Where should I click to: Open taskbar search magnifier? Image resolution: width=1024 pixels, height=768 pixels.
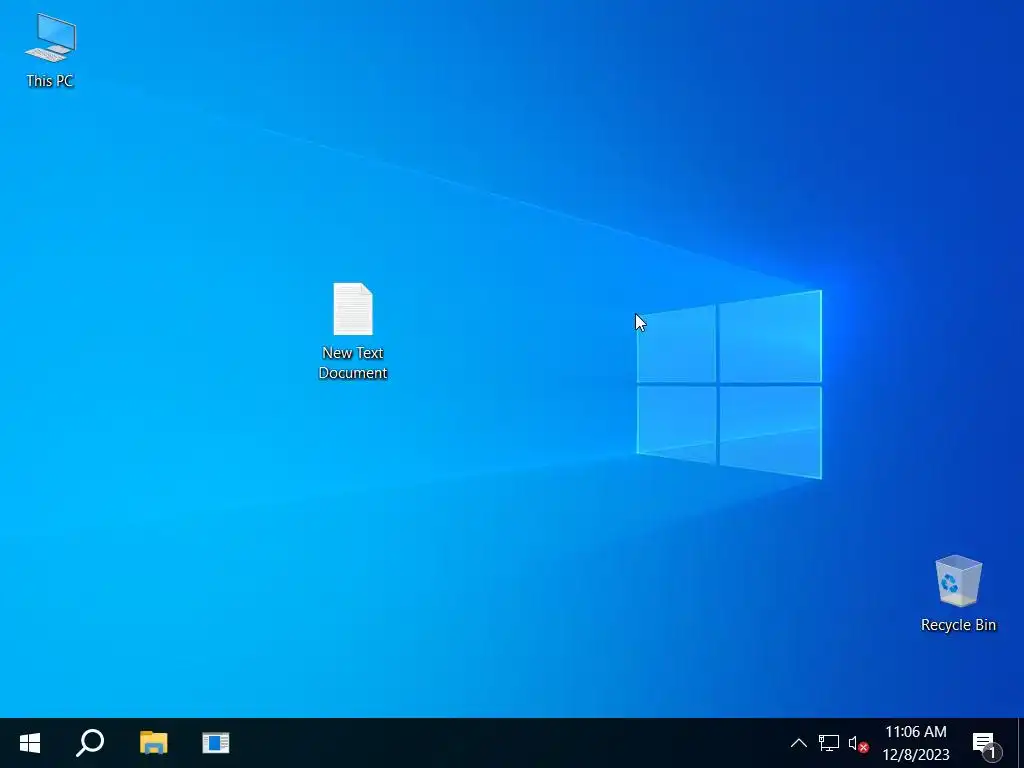[90, 743]
